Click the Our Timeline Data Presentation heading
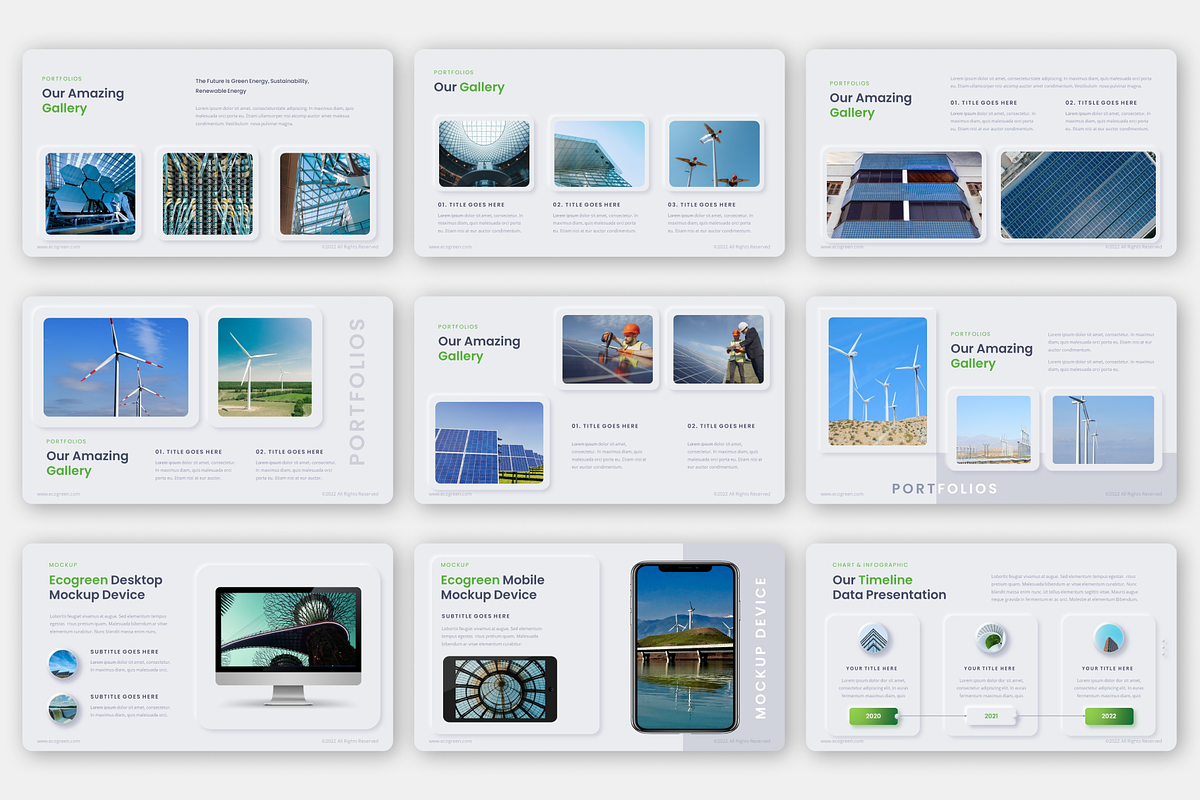Viewport: 1200px width, 800px height. coord(889,587)
